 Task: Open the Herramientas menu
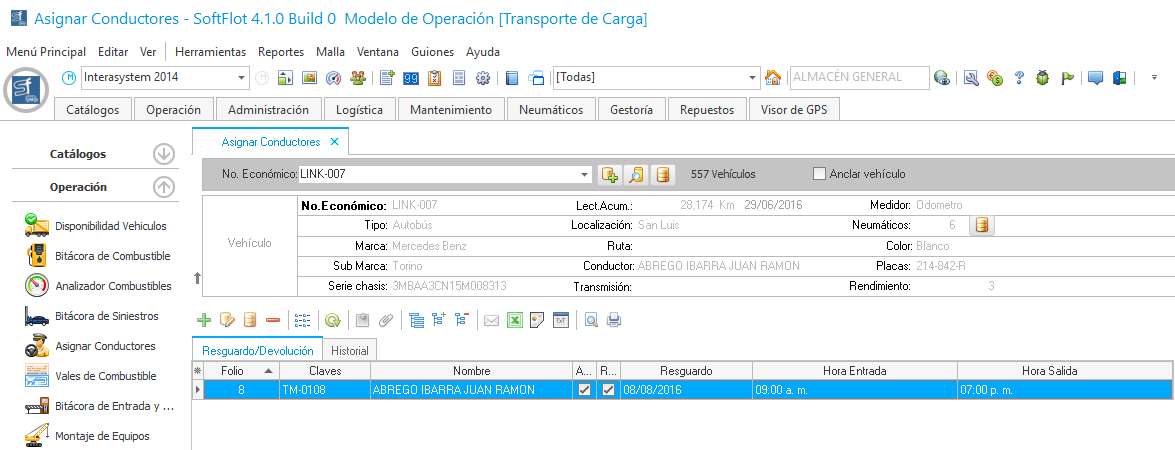pyautogui.click(x=210, y=52)
